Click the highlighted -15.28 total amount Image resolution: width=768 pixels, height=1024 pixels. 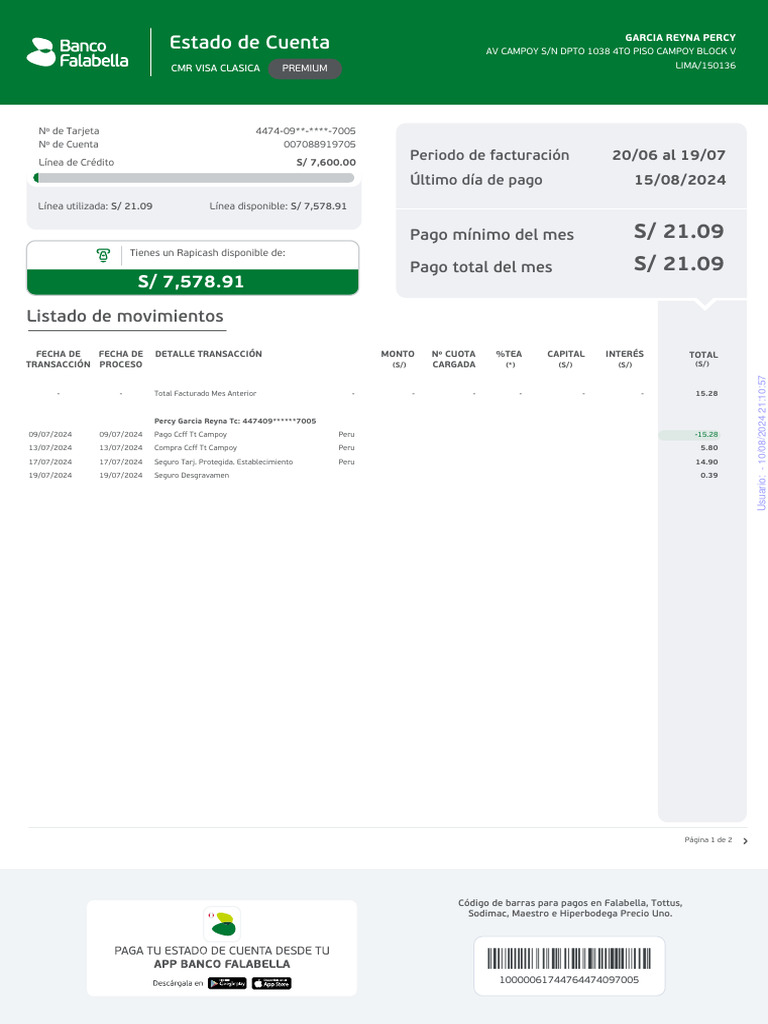[x=706, y=435]
